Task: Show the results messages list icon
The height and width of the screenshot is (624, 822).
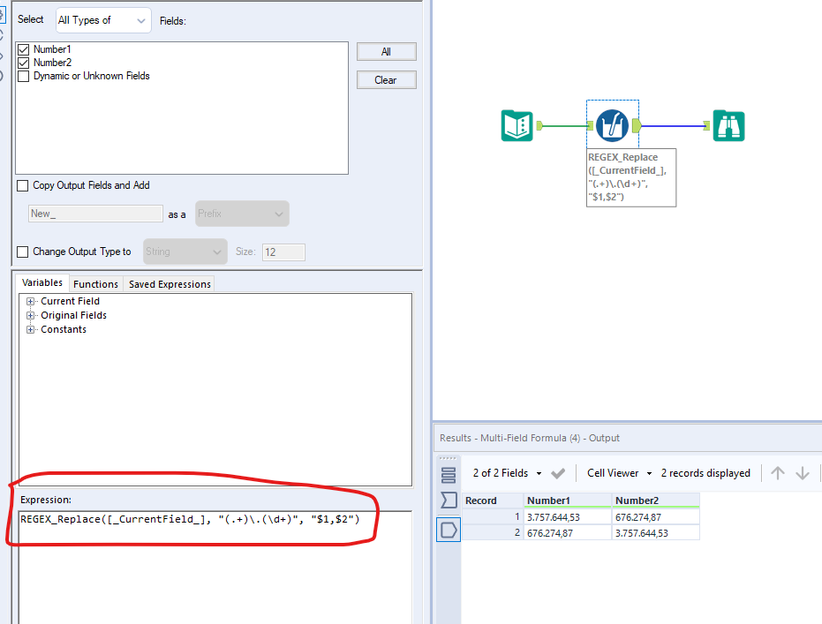Action: pos(448,475)
